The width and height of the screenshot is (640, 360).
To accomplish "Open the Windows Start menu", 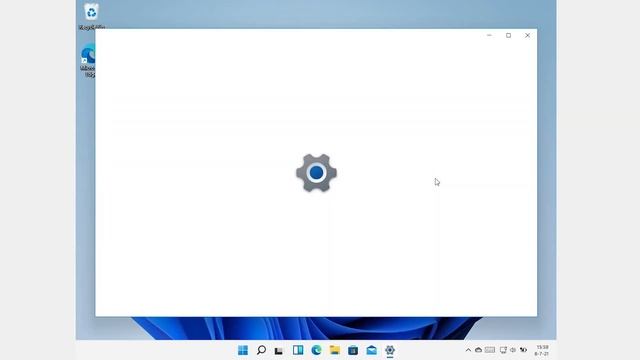I will point(243,350).
